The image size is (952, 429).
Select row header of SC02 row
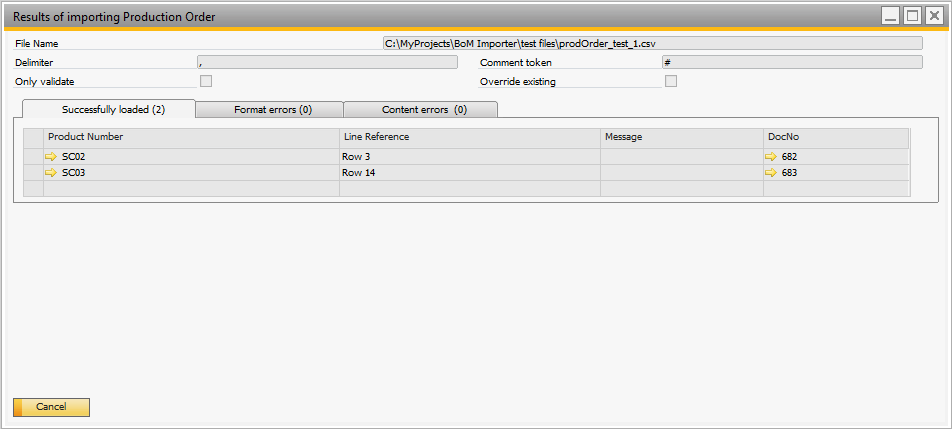[33, 157]
